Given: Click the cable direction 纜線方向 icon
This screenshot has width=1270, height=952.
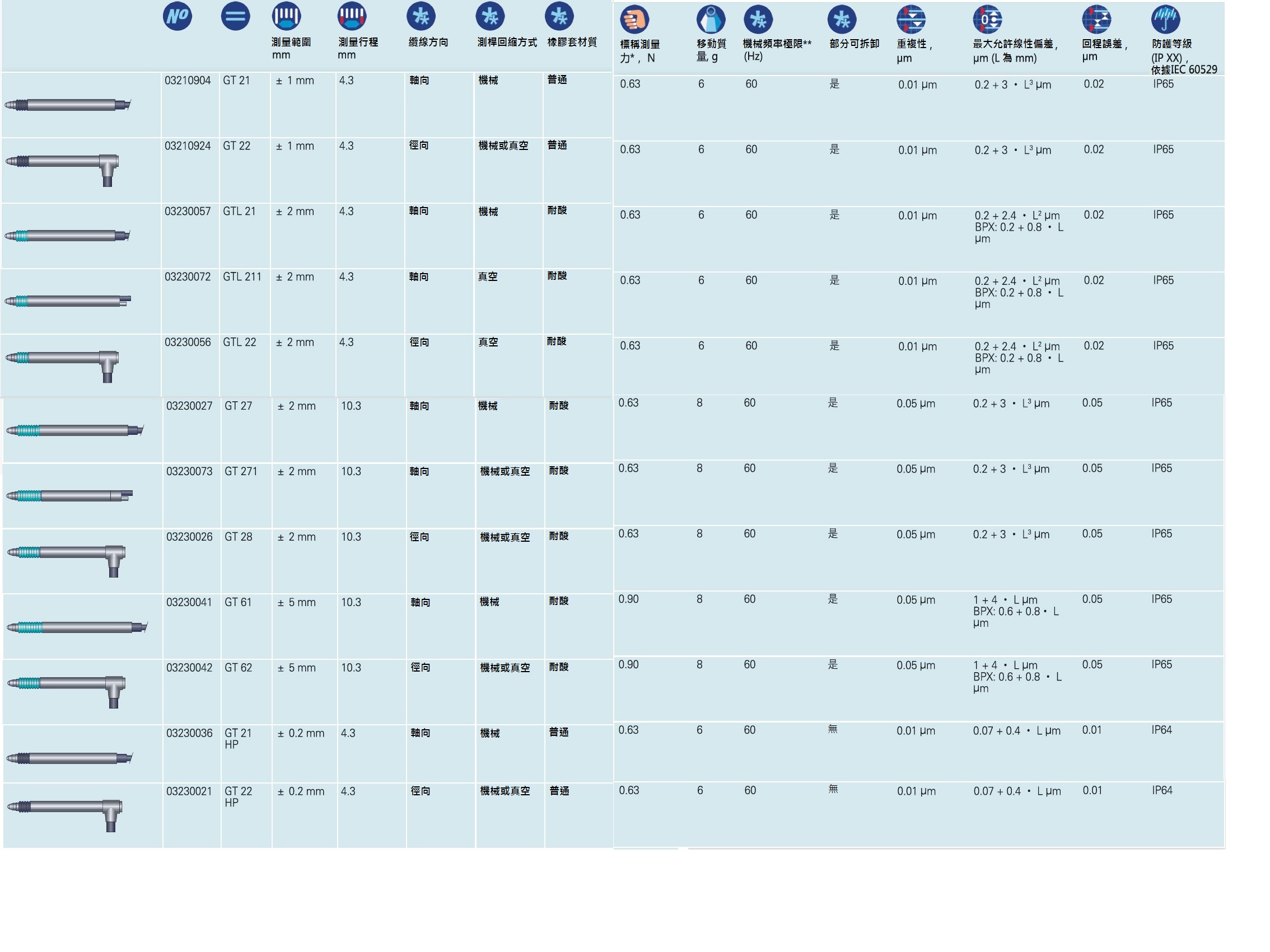Looking at the screenshot, I should [x=421, y=16].
